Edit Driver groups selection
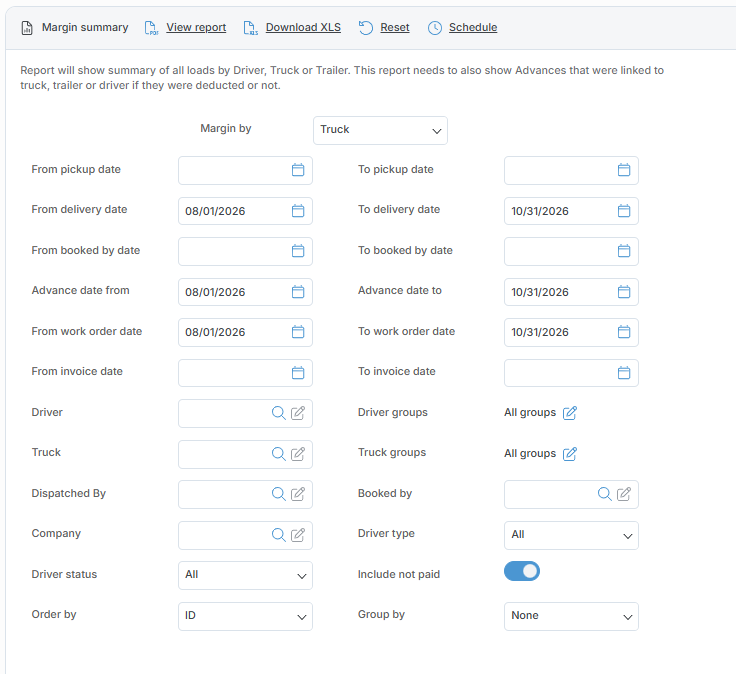 (569, 413)
